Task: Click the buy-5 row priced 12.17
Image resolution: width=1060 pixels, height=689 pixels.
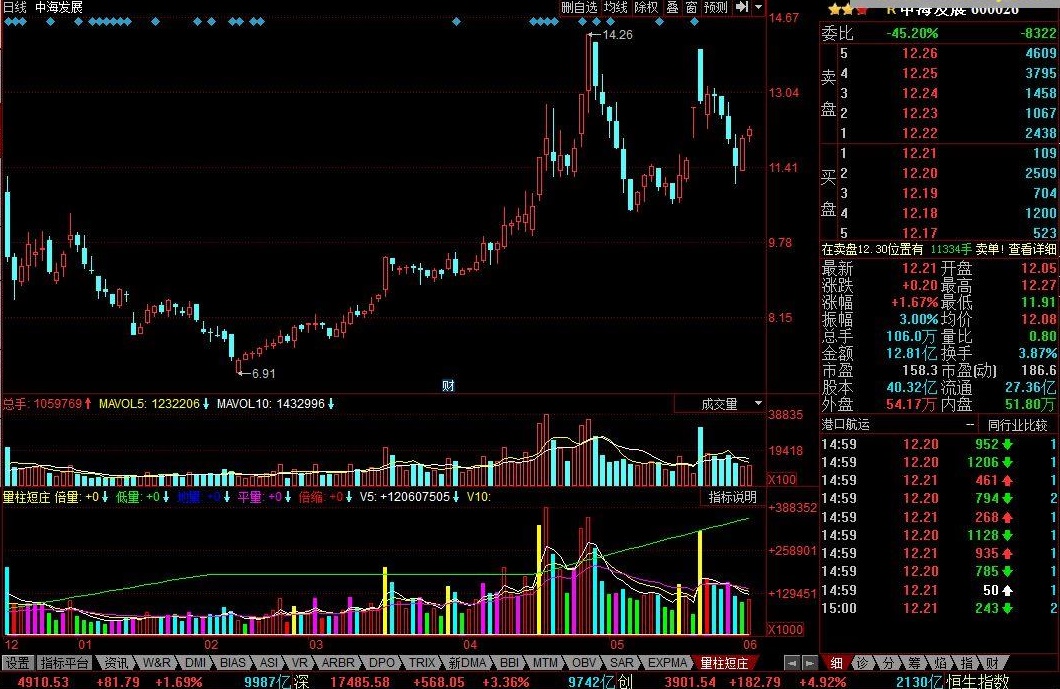Action: 947,233
